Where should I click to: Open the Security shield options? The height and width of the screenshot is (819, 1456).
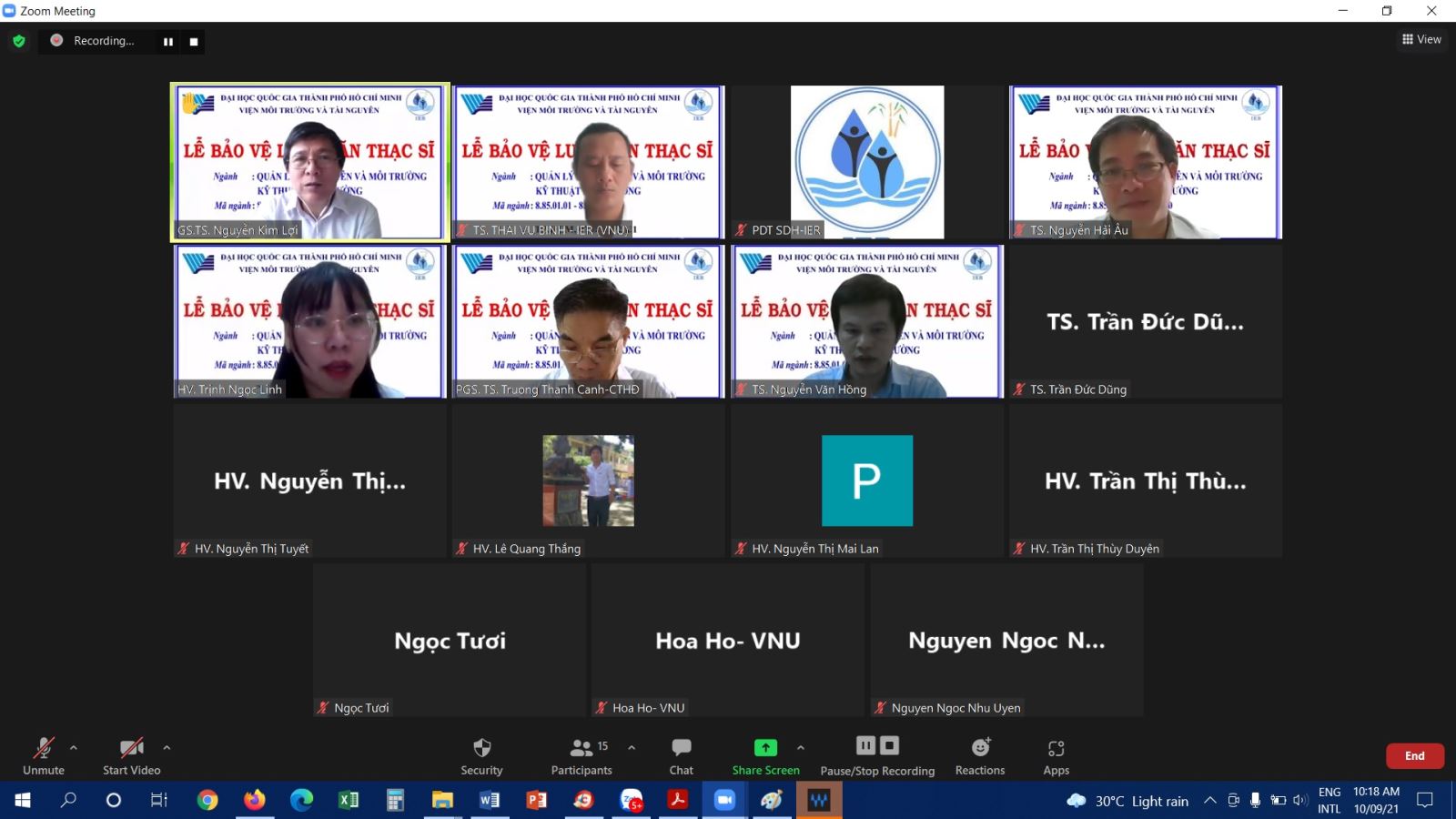click(481, 755)
